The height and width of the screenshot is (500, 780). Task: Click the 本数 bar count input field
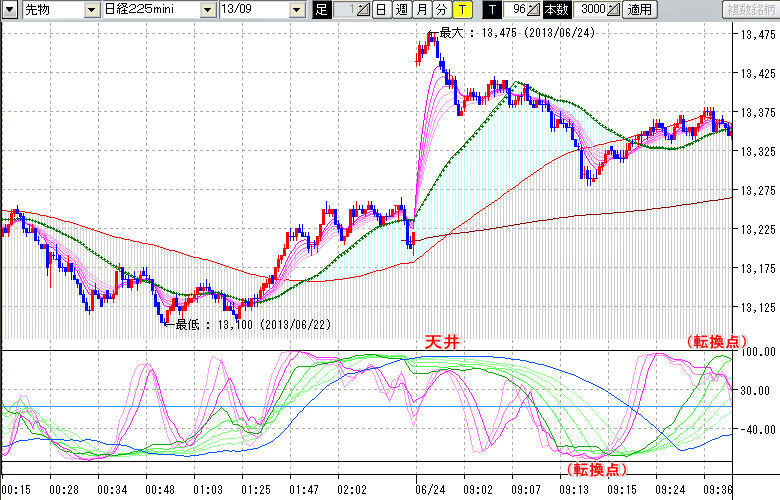(590, 10)
